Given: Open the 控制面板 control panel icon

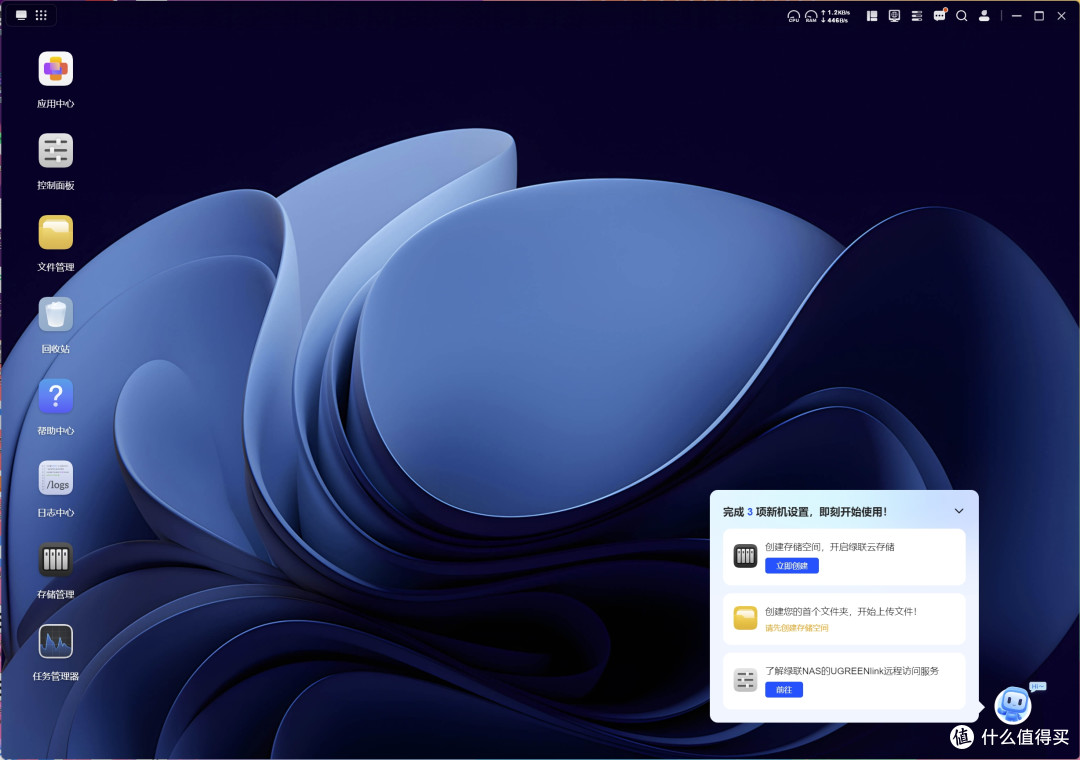Looking at the screenshot, I should click(x=56, y=150).
